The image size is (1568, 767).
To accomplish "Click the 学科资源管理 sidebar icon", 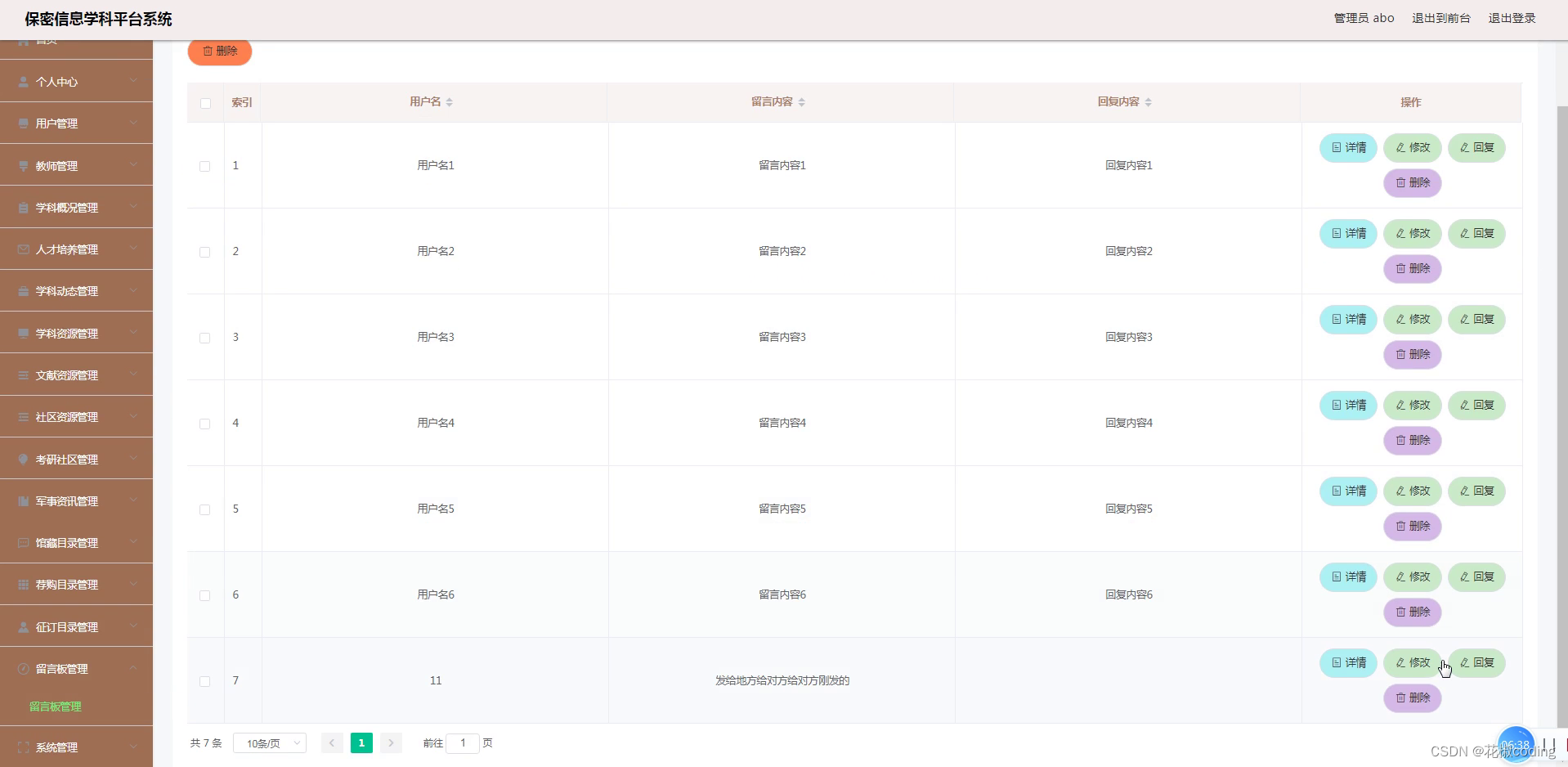I will click(24, 334).
